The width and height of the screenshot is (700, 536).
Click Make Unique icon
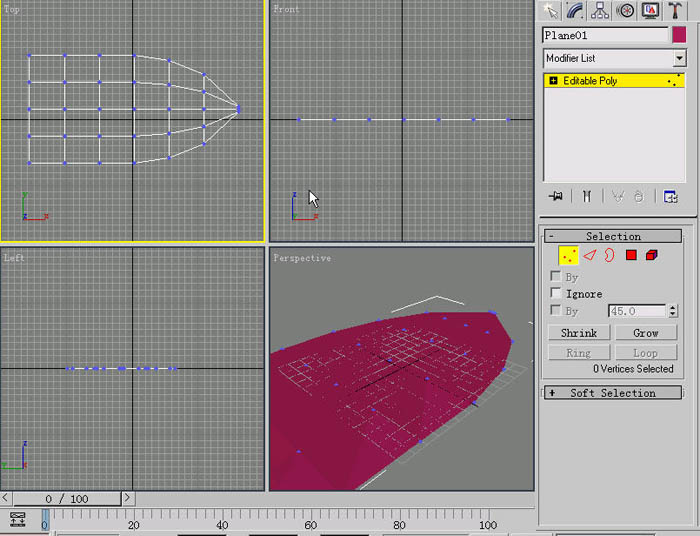click(x=618, y=196)
